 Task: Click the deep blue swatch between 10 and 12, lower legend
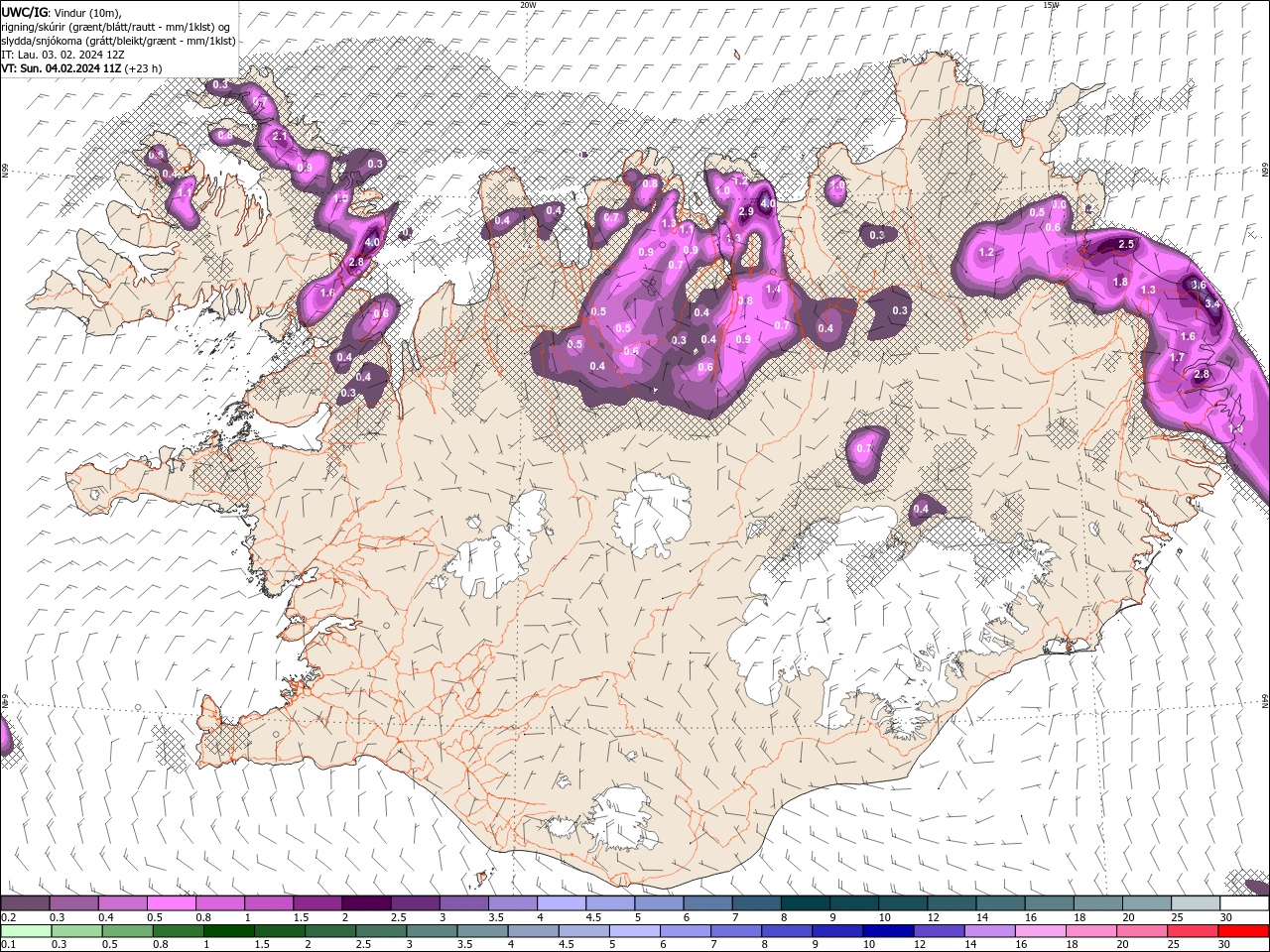click(886, 931)
